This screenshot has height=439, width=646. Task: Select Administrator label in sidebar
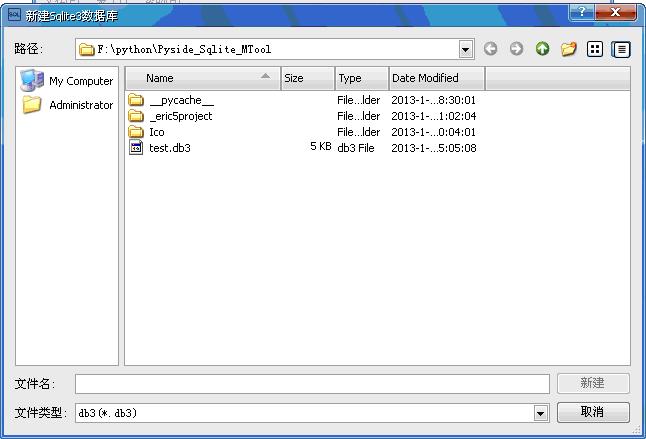(x=81, y=105)
